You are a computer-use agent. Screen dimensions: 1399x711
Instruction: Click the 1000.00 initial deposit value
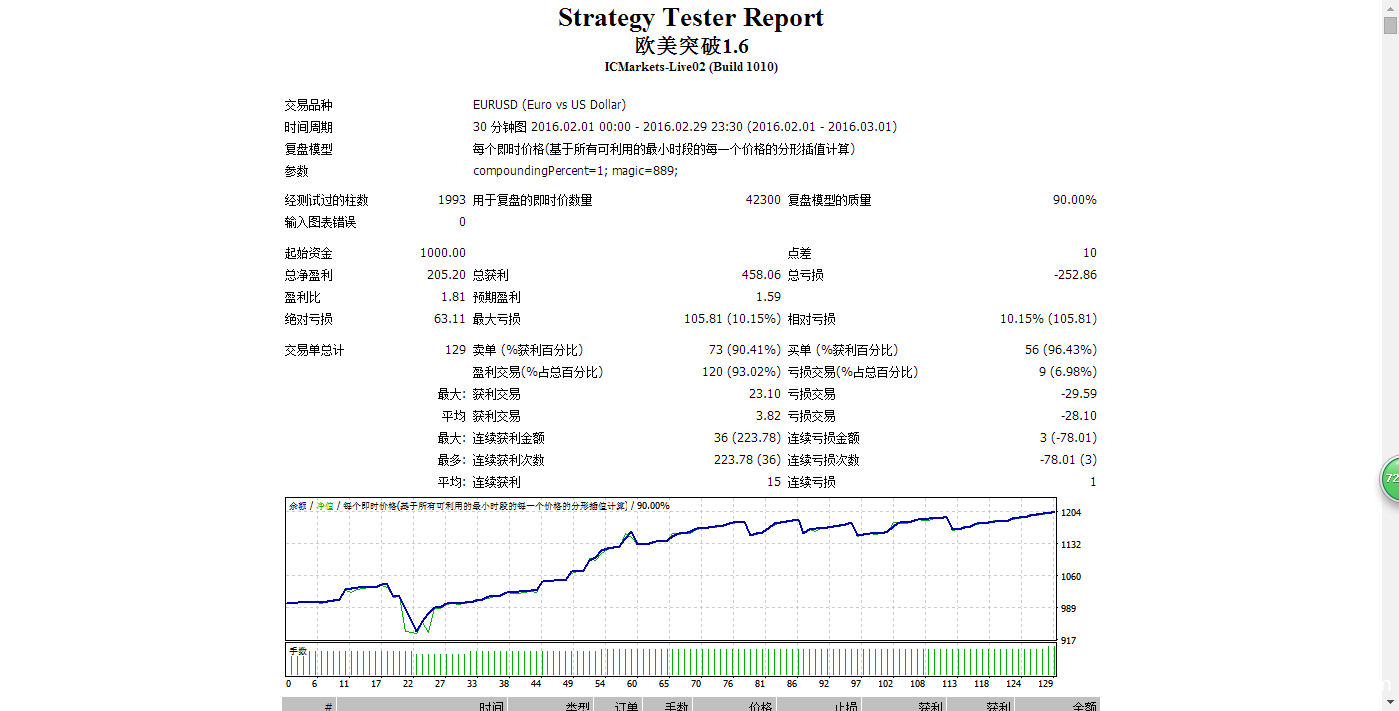tap(443, 253)
